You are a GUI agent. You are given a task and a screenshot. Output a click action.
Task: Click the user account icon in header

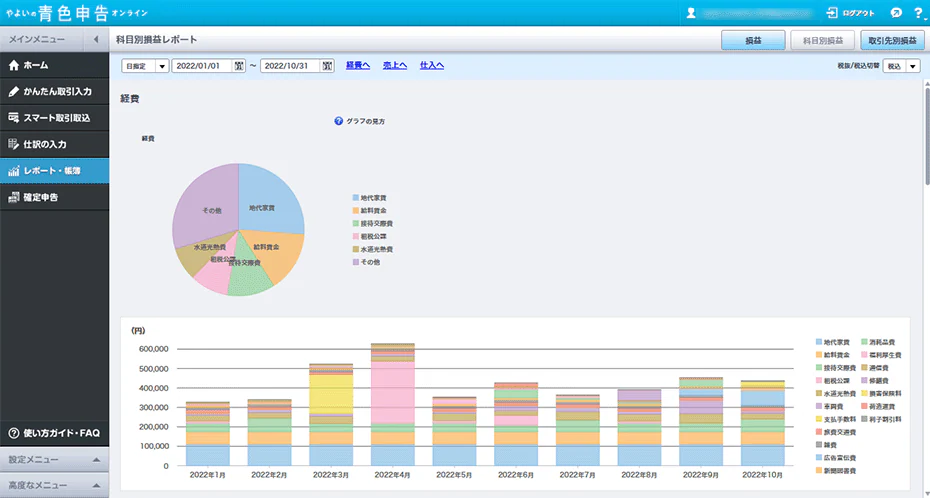(x=691, y=13)
